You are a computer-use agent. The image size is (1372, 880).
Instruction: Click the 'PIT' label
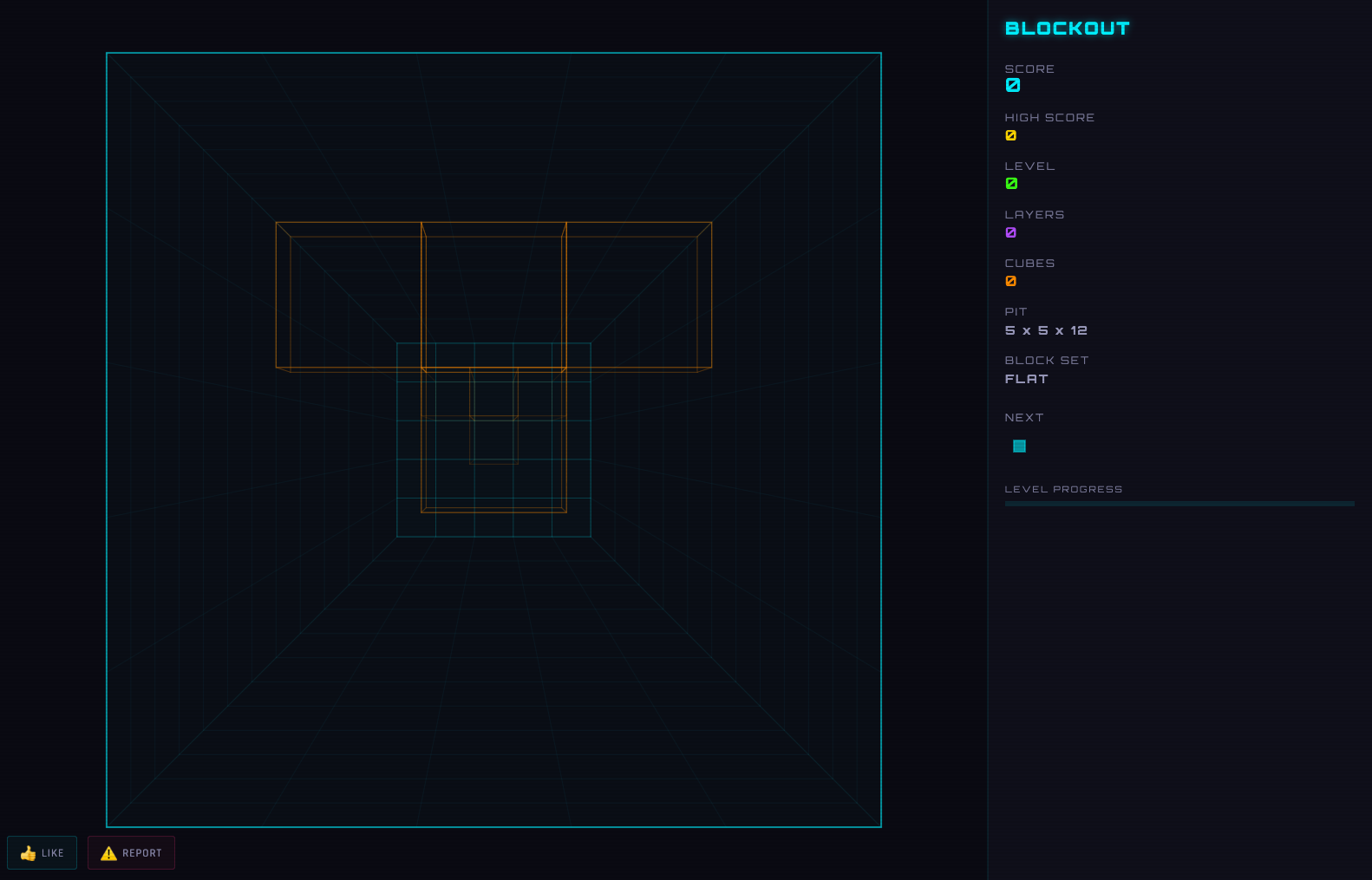(x=1016, y=311)
